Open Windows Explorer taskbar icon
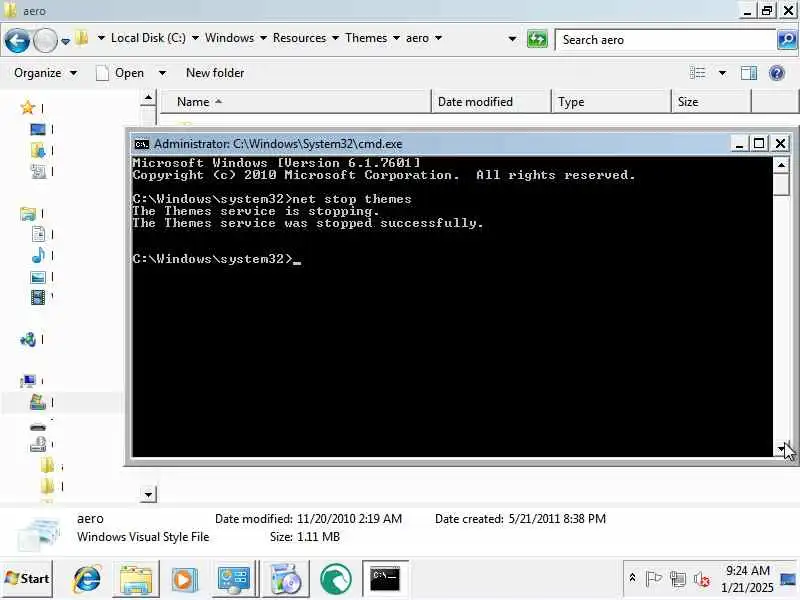The image size is (800, 600). (x=135, y=579)
